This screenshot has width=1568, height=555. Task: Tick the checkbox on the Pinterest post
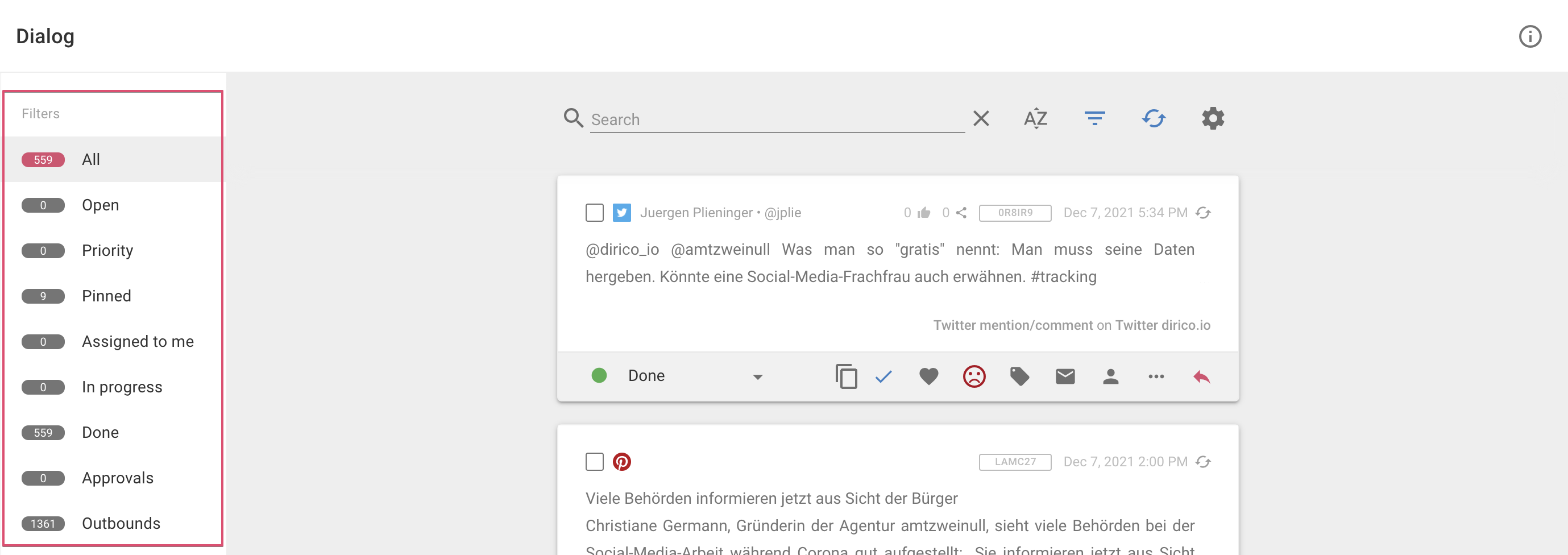pyautogui.click(x=594, y=462)
